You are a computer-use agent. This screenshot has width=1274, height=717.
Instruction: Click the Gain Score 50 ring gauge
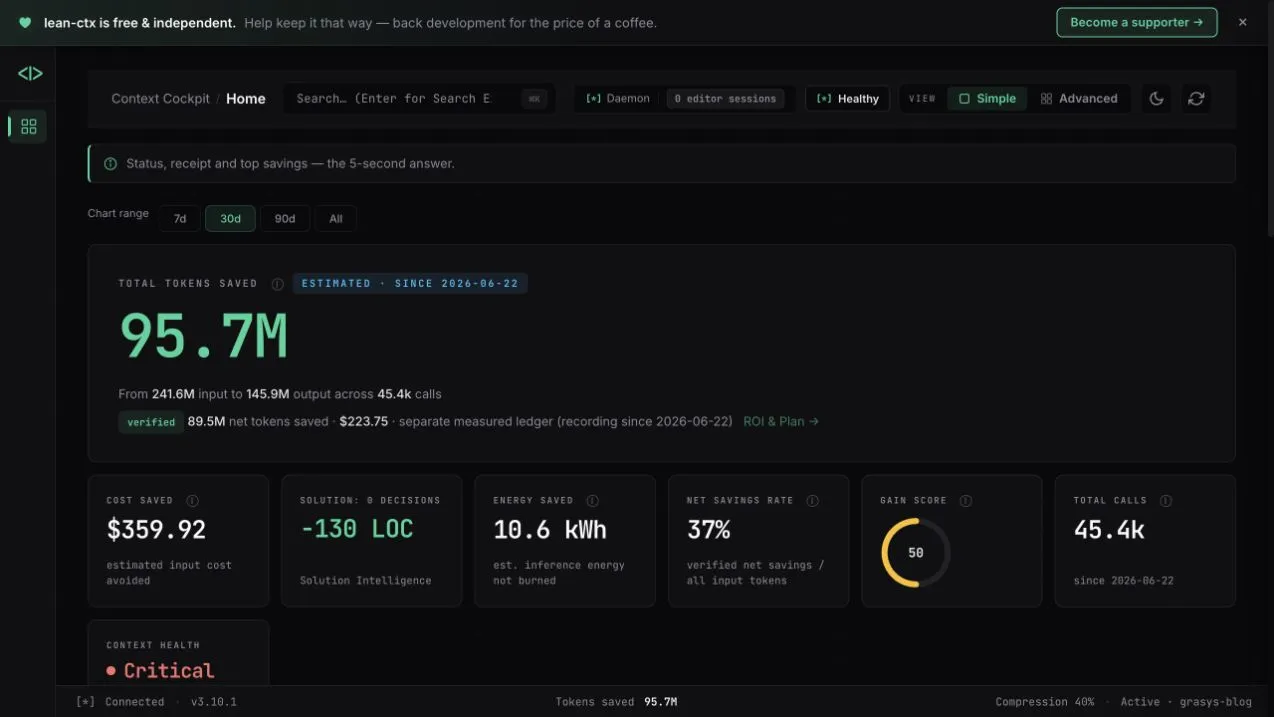915,552
